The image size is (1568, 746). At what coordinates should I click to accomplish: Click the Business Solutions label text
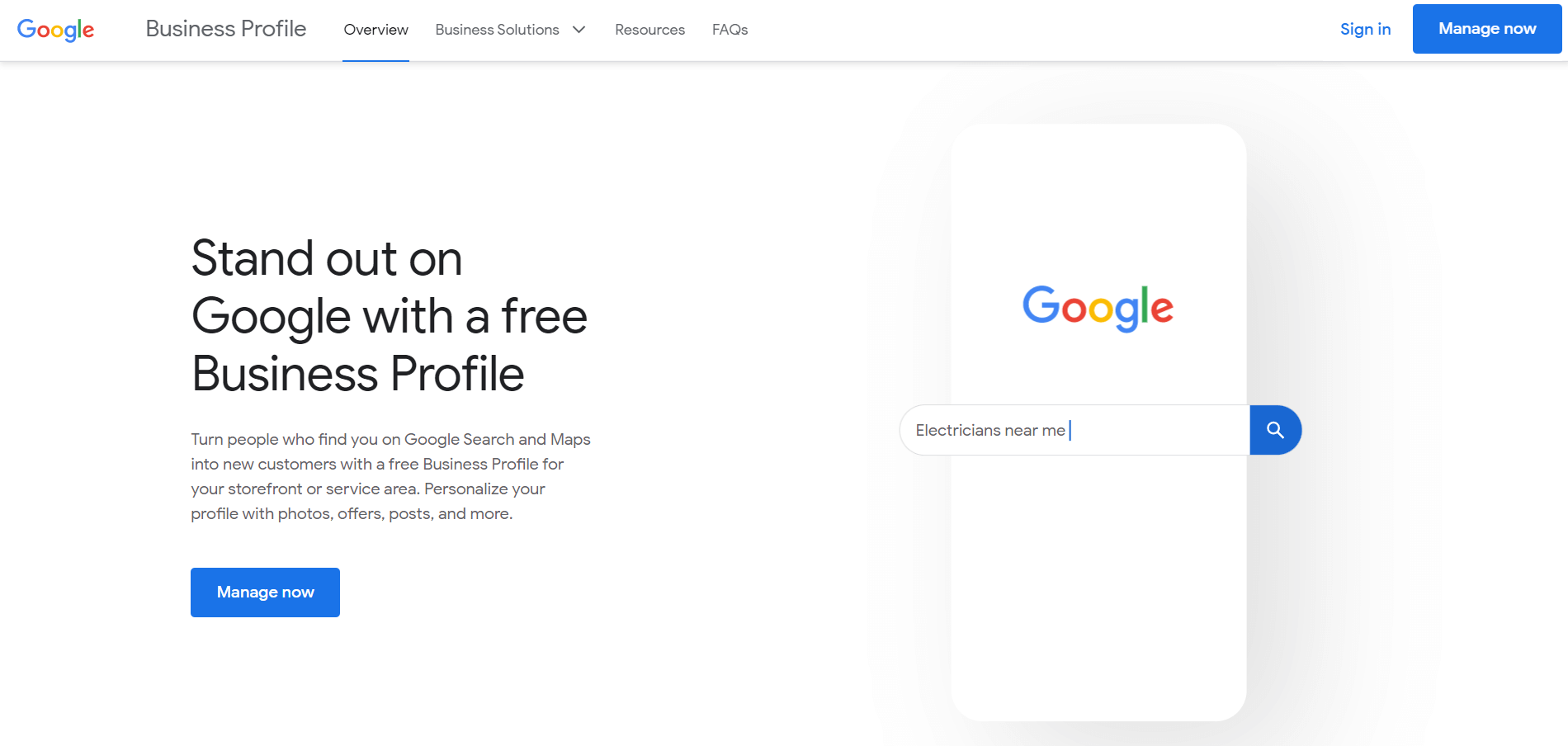tap(497, 30)
